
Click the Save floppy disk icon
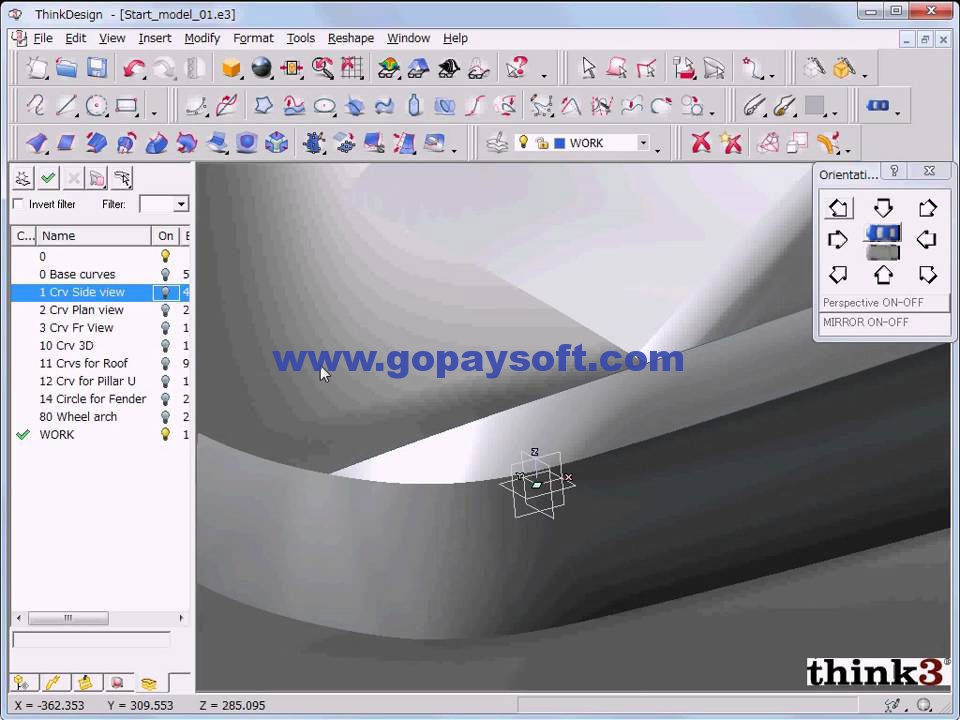pos(97,67)
